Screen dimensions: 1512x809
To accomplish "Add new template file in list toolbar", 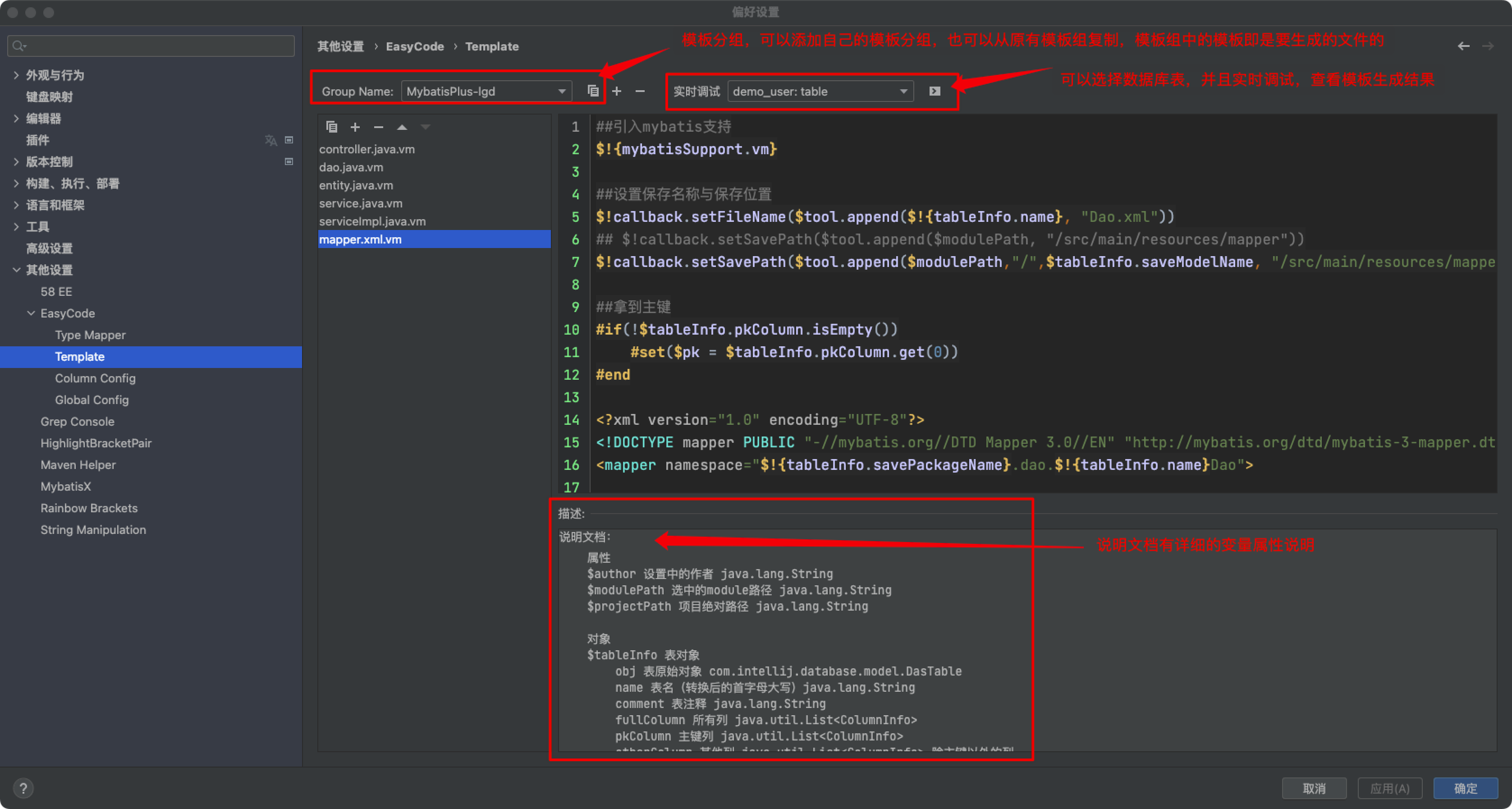I will click(355, 127).
